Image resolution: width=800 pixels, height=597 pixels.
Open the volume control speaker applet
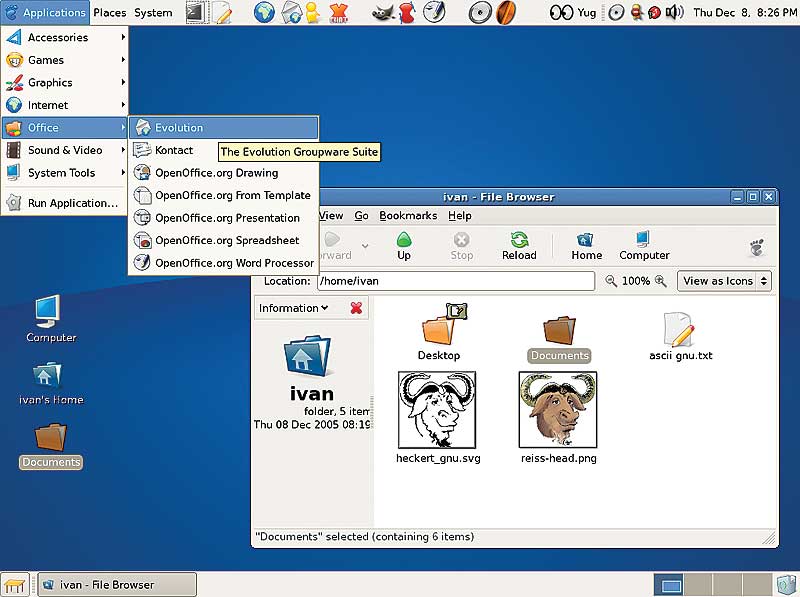point(674,12)
